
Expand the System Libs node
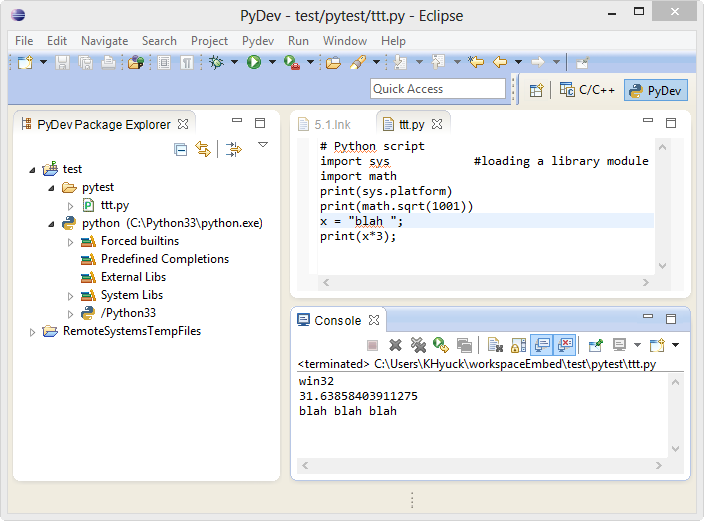pos(70,296)
